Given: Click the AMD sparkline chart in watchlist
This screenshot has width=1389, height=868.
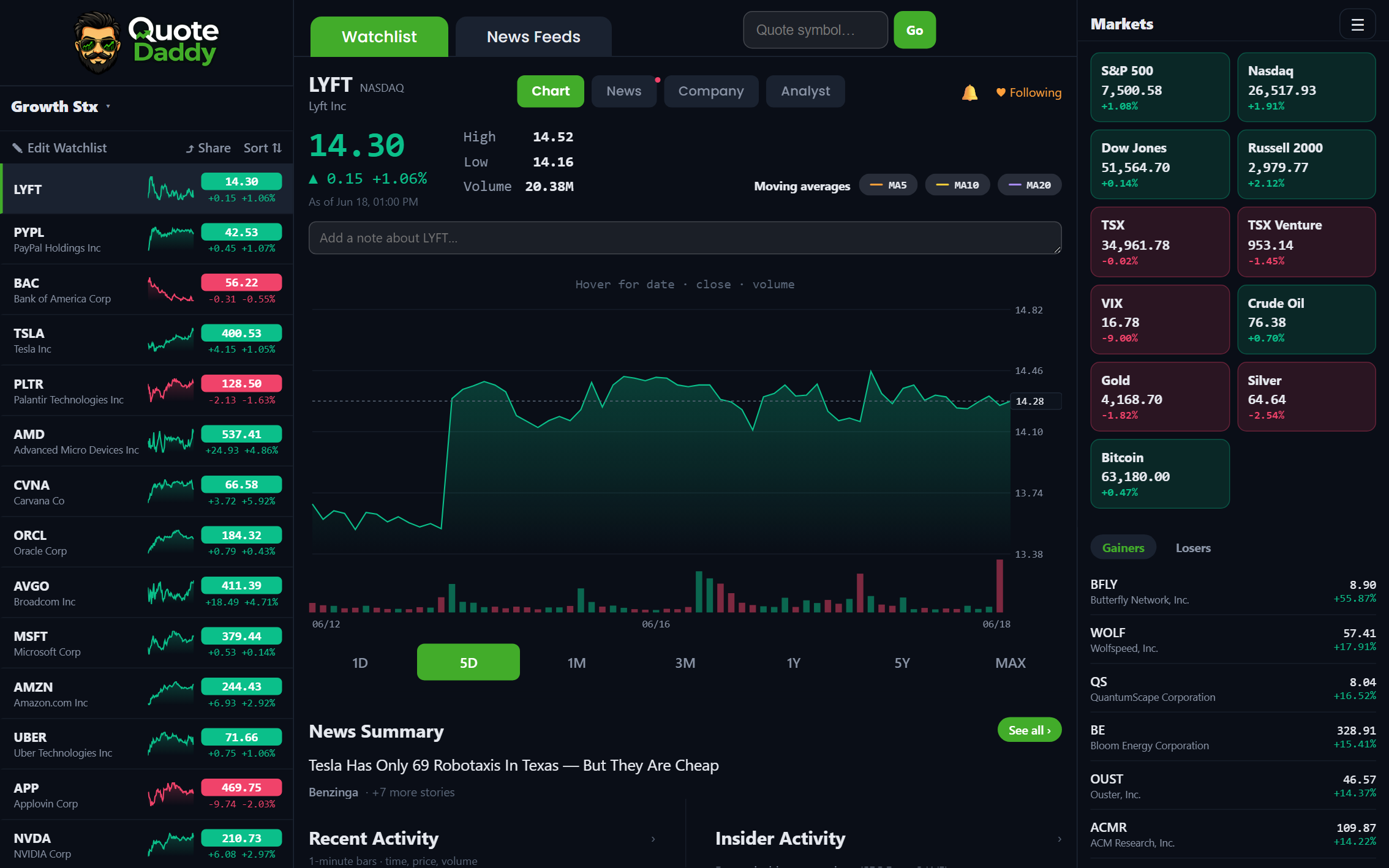Looking at the screenshot, I should point(171,441).
